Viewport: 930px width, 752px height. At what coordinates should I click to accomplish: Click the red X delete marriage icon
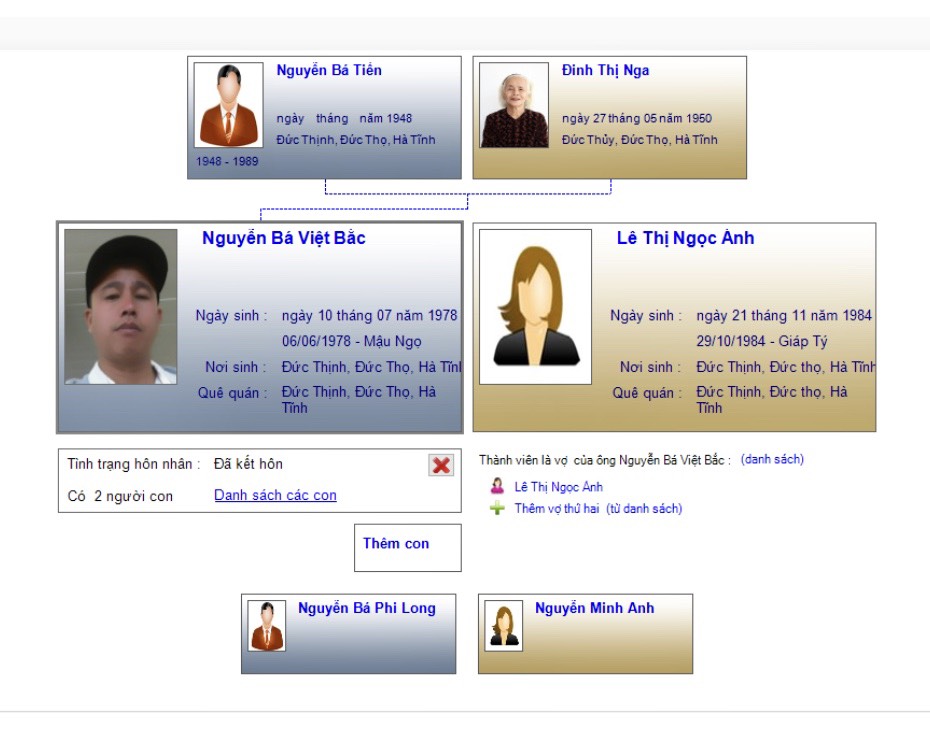pyautogui.click(x=441, y=465)
